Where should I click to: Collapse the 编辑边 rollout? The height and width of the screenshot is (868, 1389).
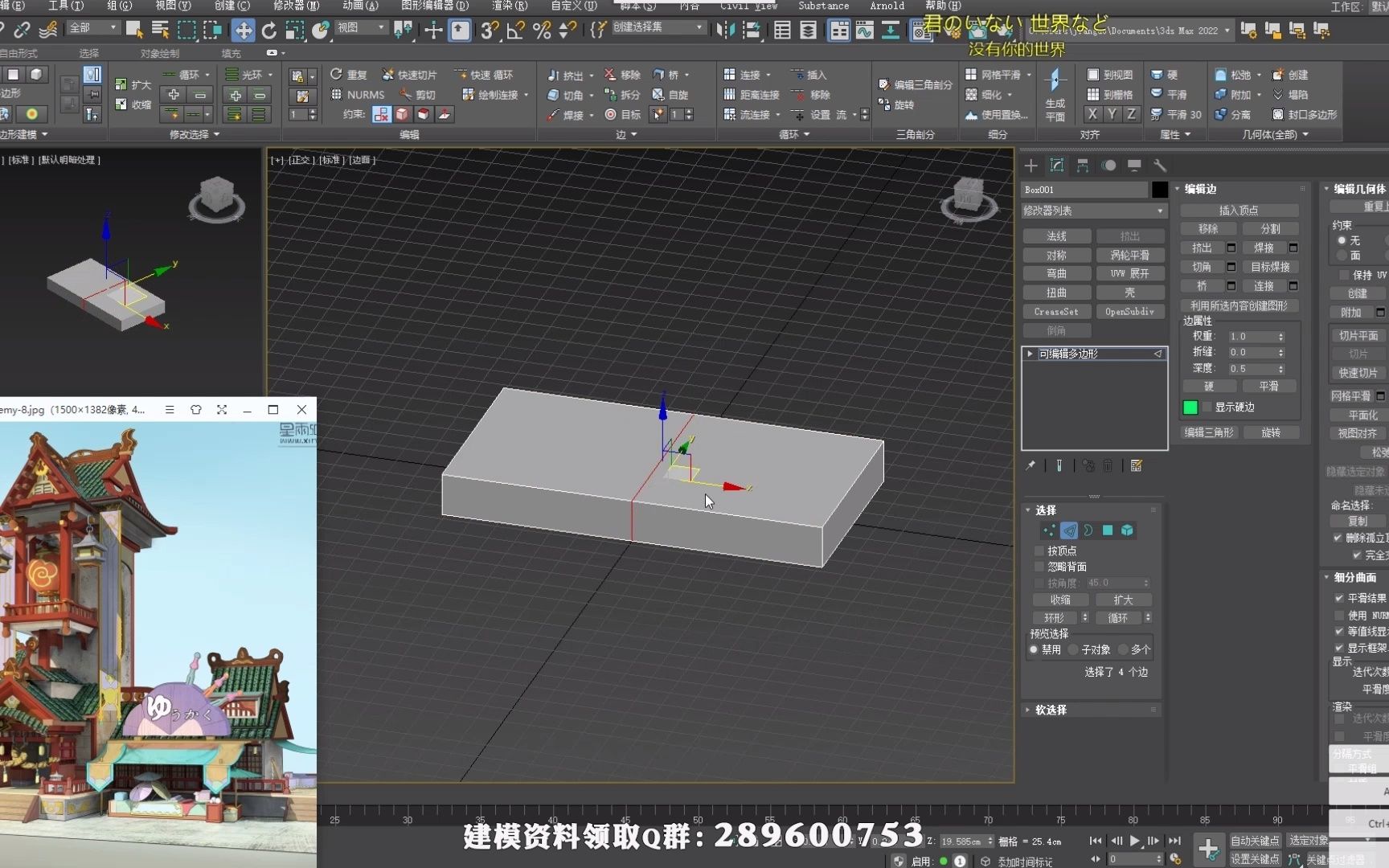1198,189
